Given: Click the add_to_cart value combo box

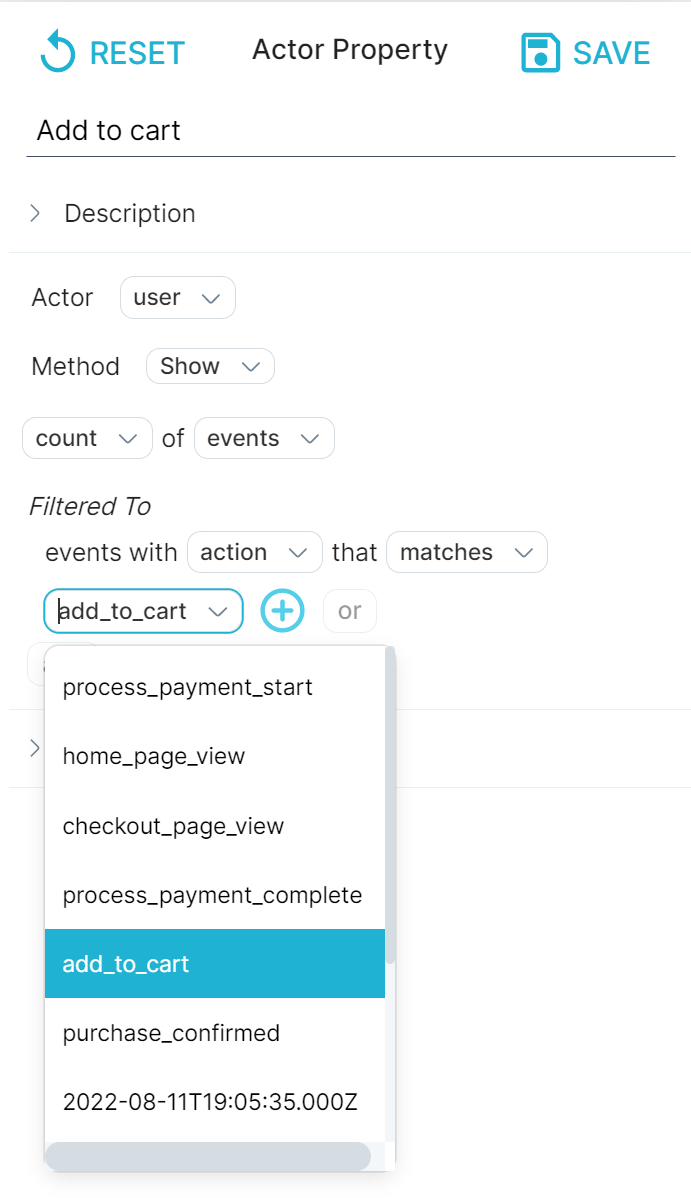Looking at the screenshot, I should click(144, 610).
